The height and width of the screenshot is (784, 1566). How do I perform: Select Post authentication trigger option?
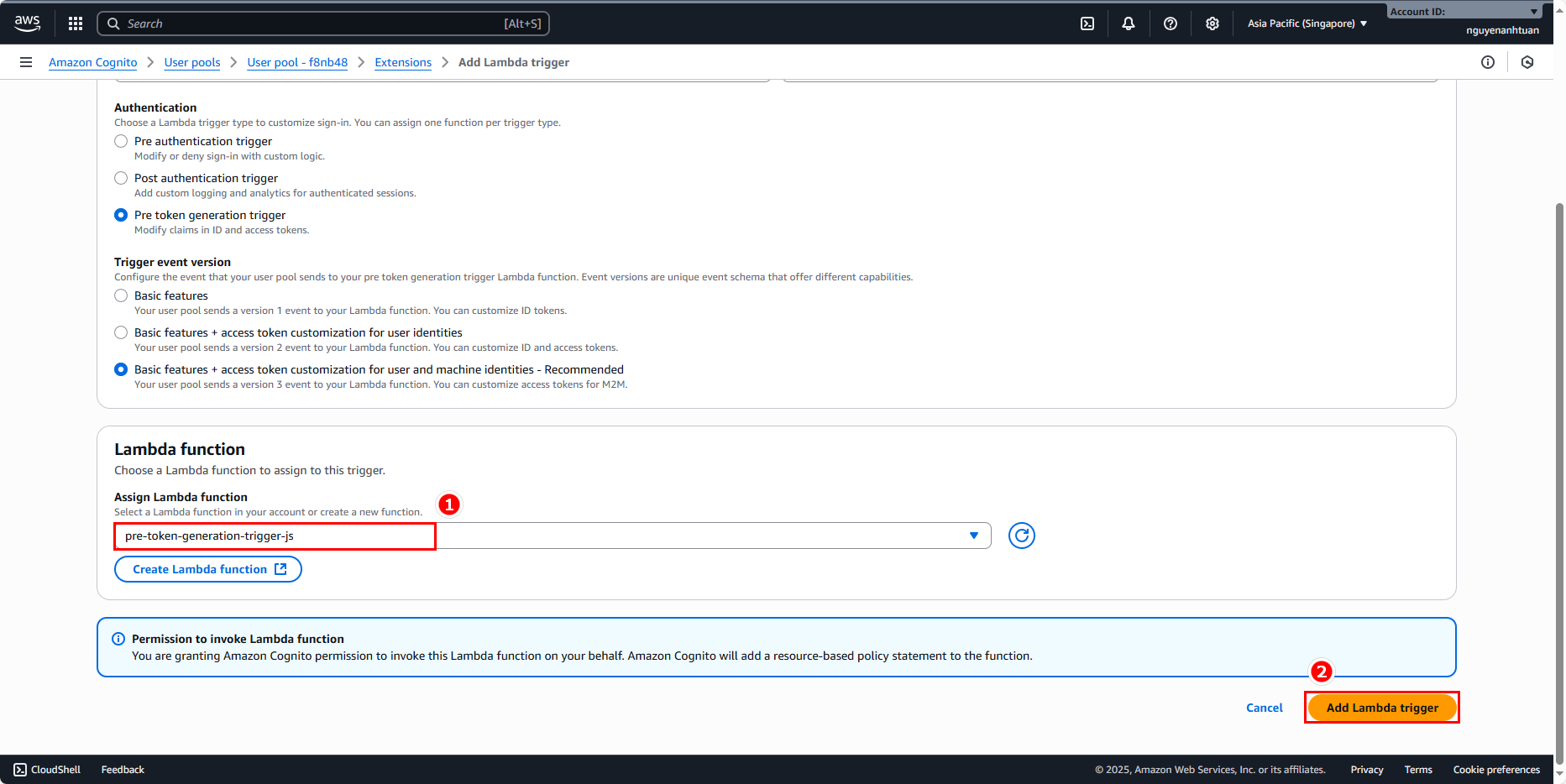(121, 178)
